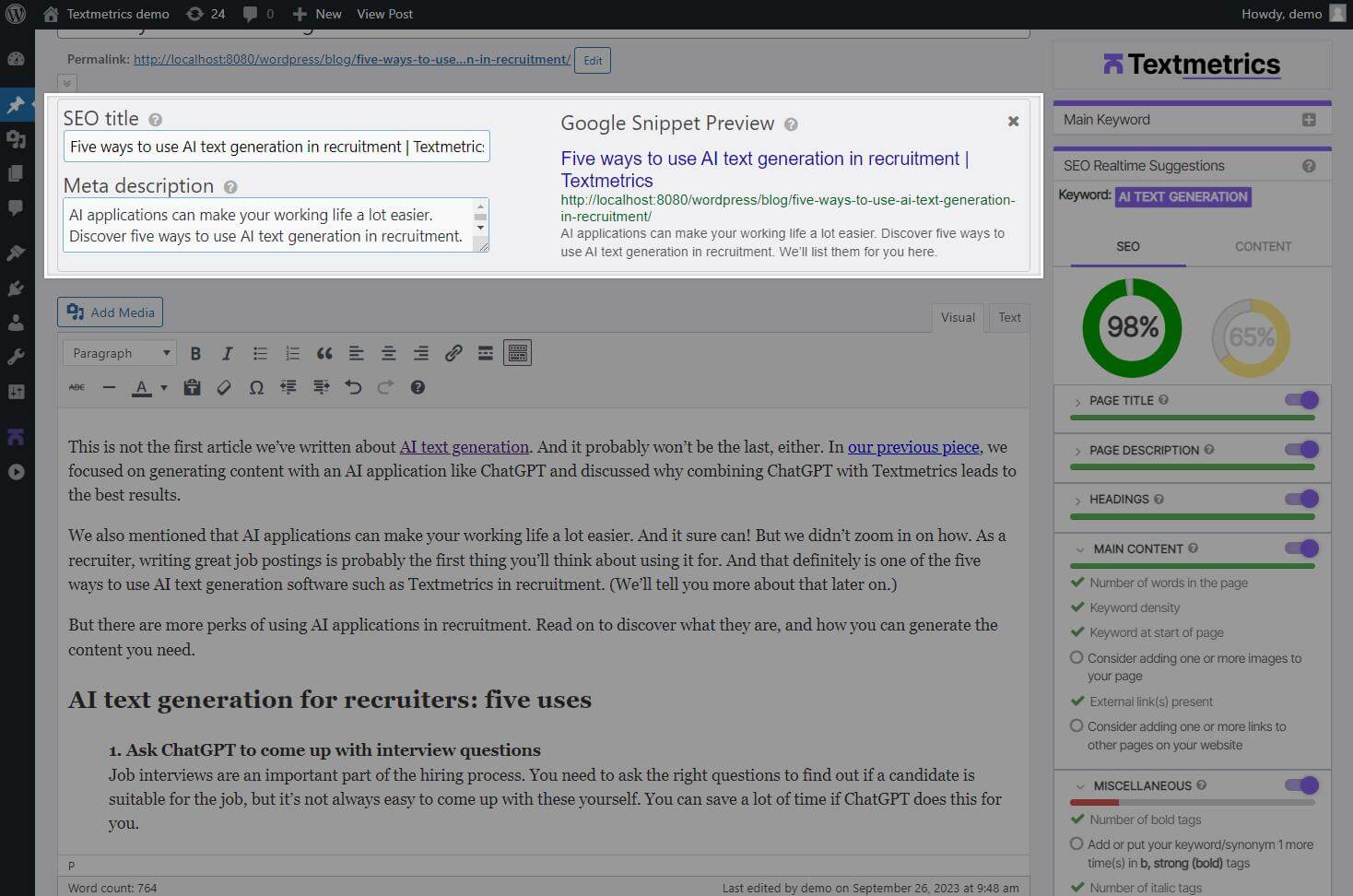Open the text color dropdown arrow

[x=164, y=387]
